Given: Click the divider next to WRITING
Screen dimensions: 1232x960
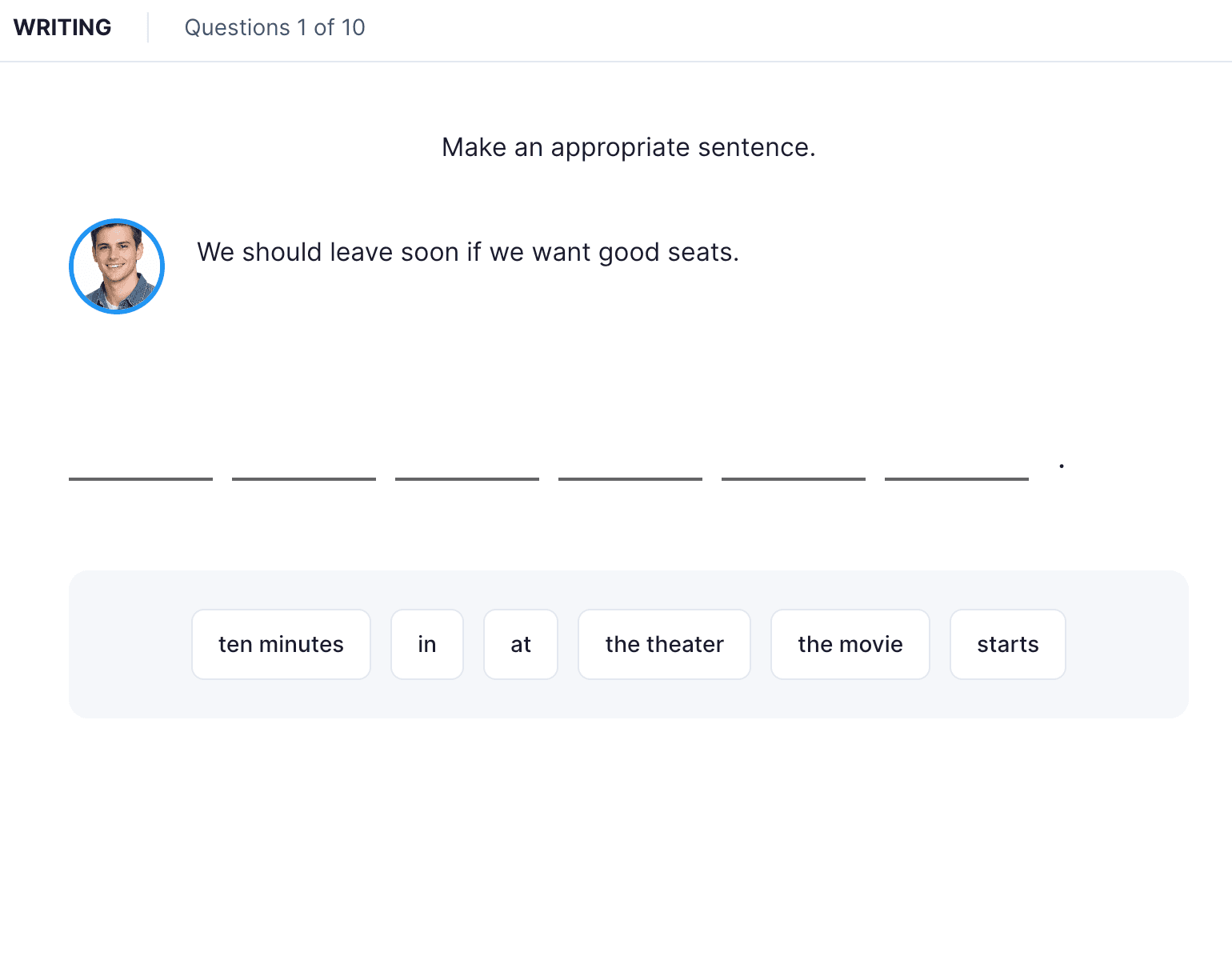Looking at the screenshot, I should 149,26.
